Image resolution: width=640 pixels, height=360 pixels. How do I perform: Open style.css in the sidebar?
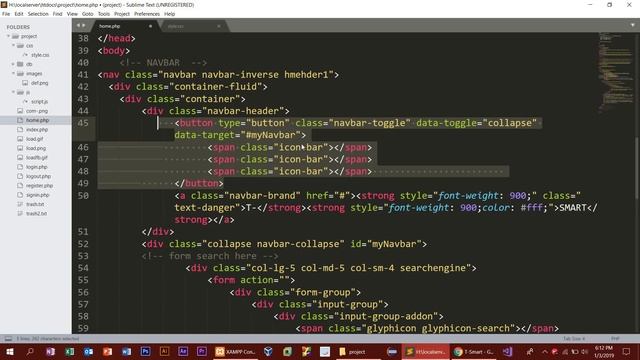tap(40, 55)
